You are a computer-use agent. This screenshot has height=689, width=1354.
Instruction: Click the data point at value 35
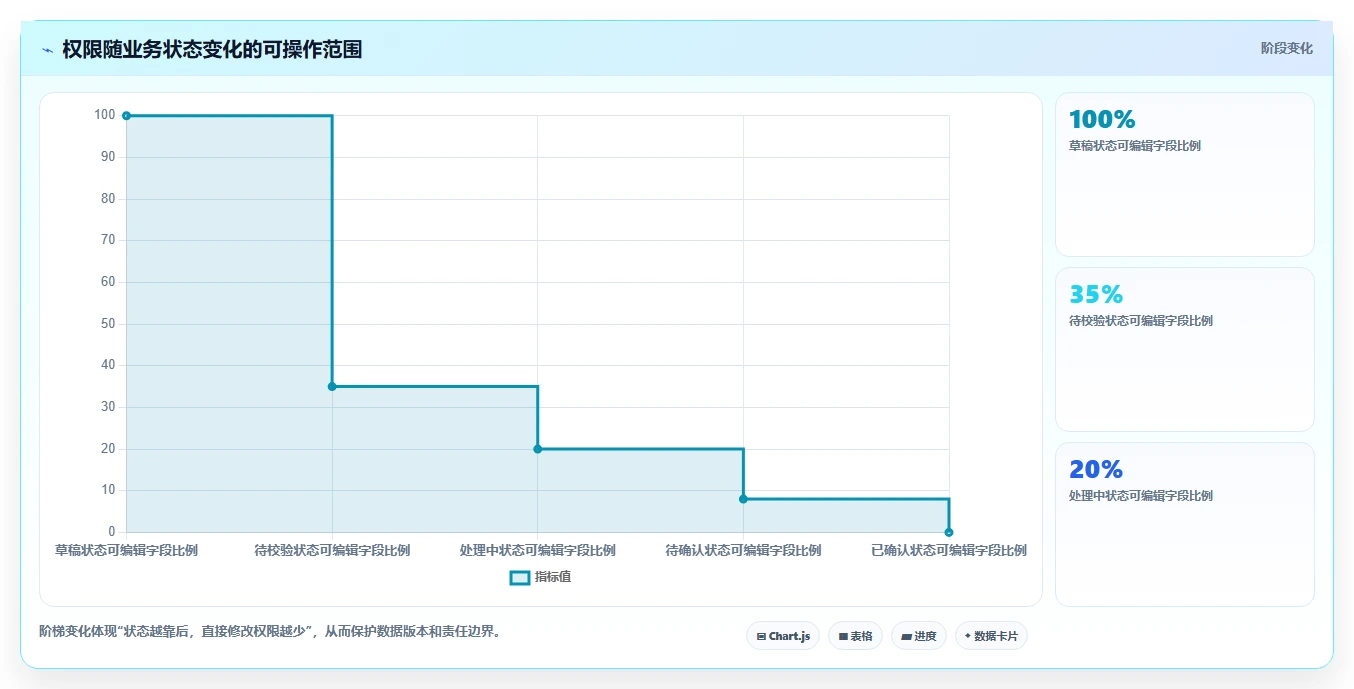pos(332,387)
